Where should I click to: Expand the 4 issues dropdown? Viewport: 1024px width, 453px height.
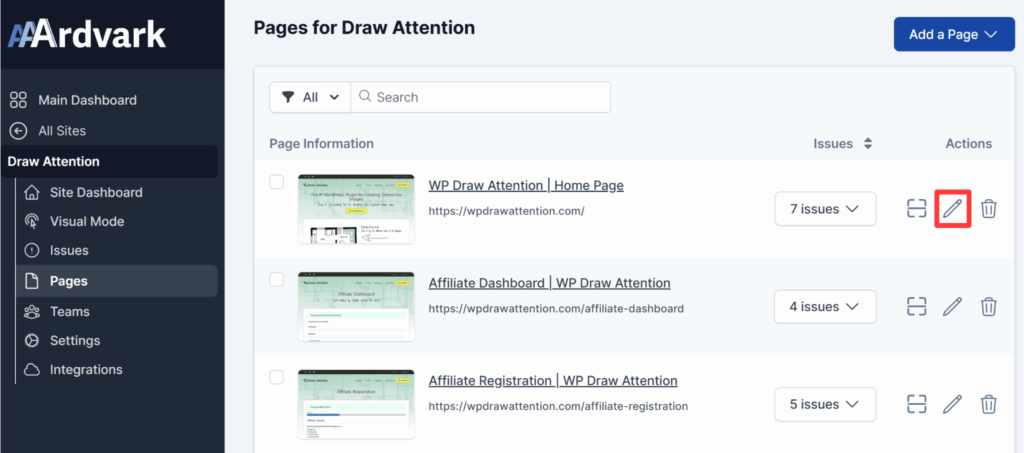coord(825,306)
